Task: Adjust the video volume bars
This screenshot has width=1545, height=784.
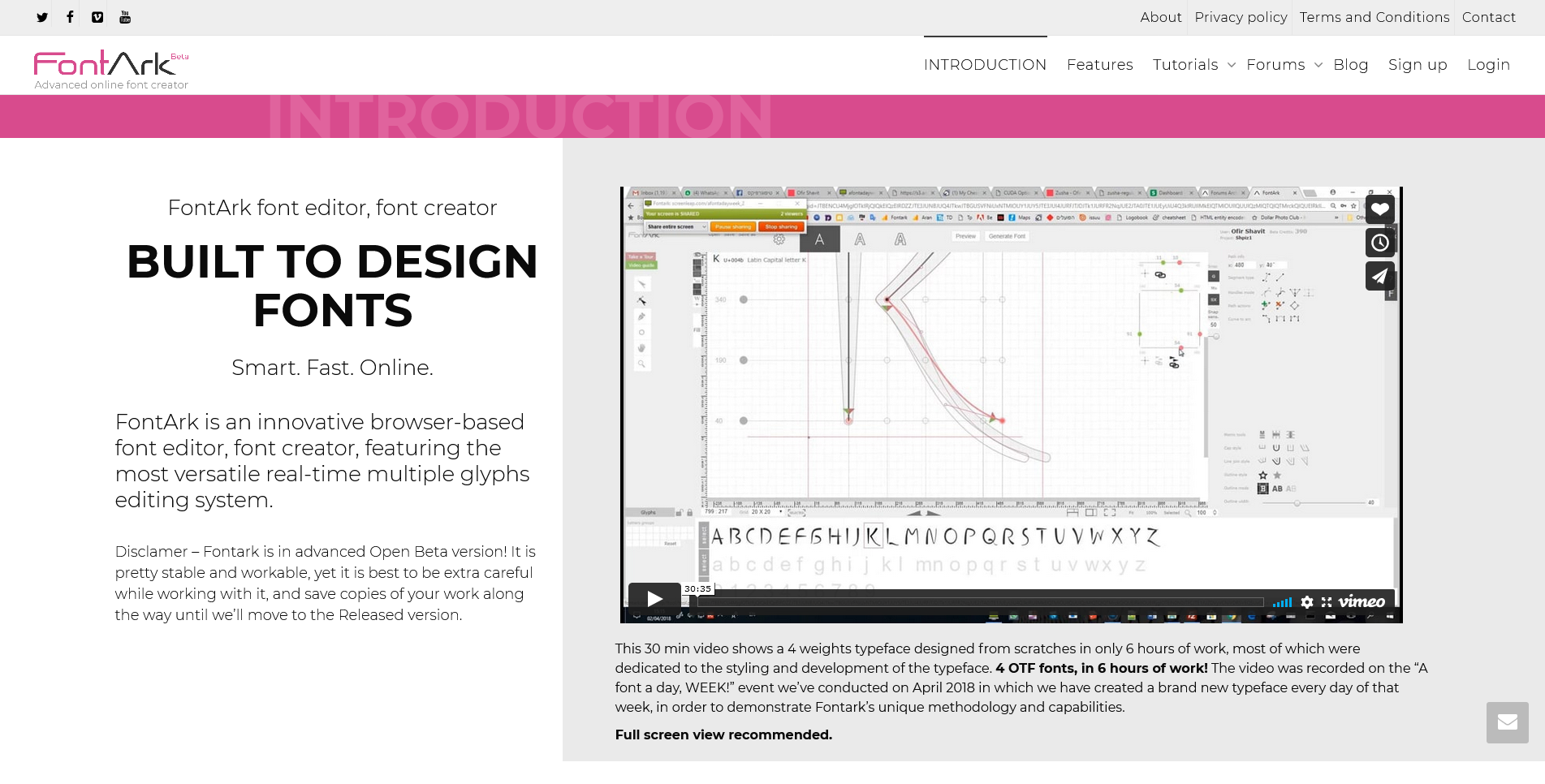Action: 1282,602
